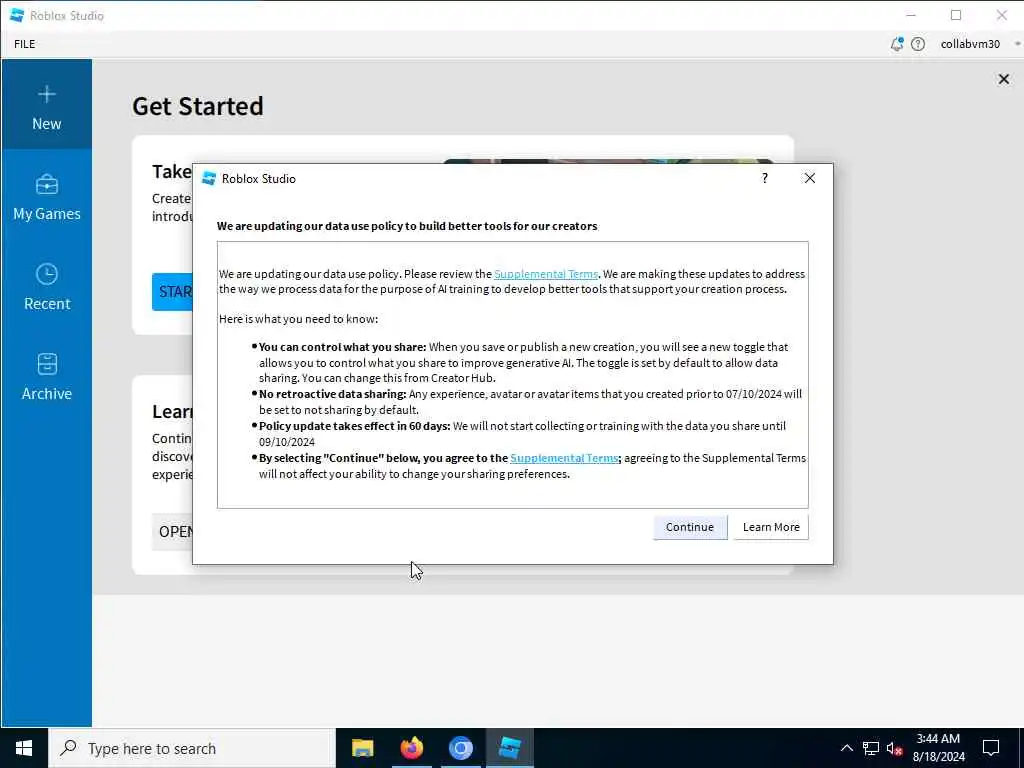Launch Firefox from the taskbar

click(x=411, y=748)
